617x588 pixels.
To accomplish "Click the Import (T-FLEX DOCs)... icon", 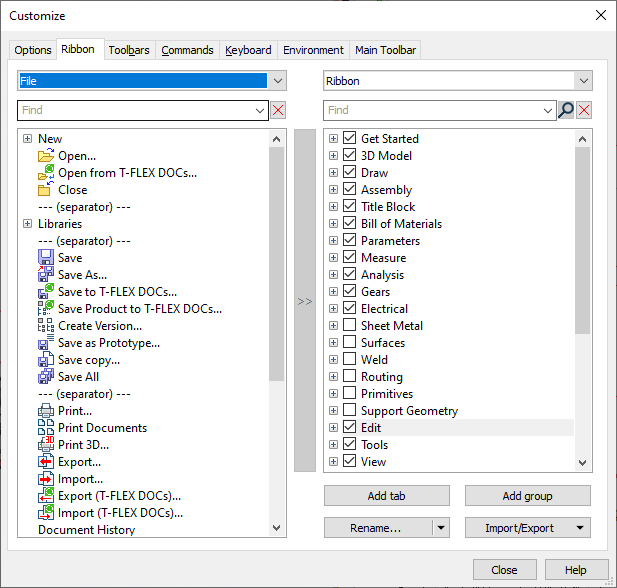I will (x=46, y=513).
